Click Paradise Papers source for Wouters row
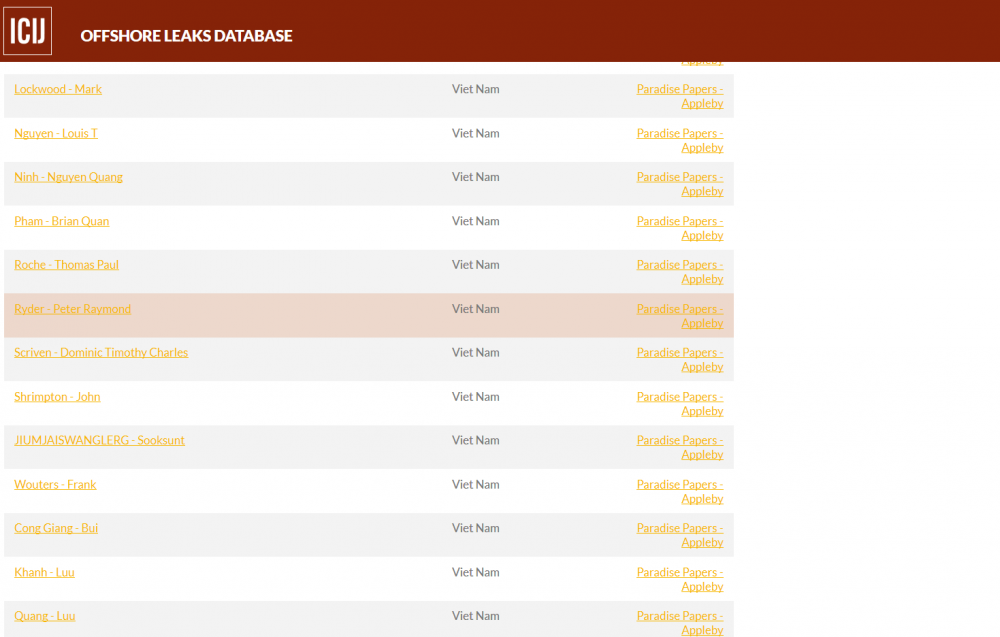This screenshot has height=637, width=1000. [679, 491]
